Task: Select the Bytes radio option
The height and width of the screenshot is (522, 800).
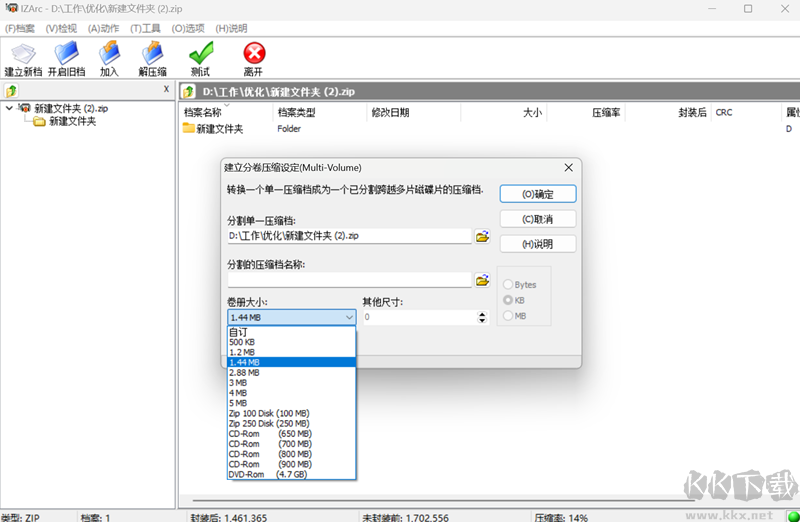Action: point(508,284)
